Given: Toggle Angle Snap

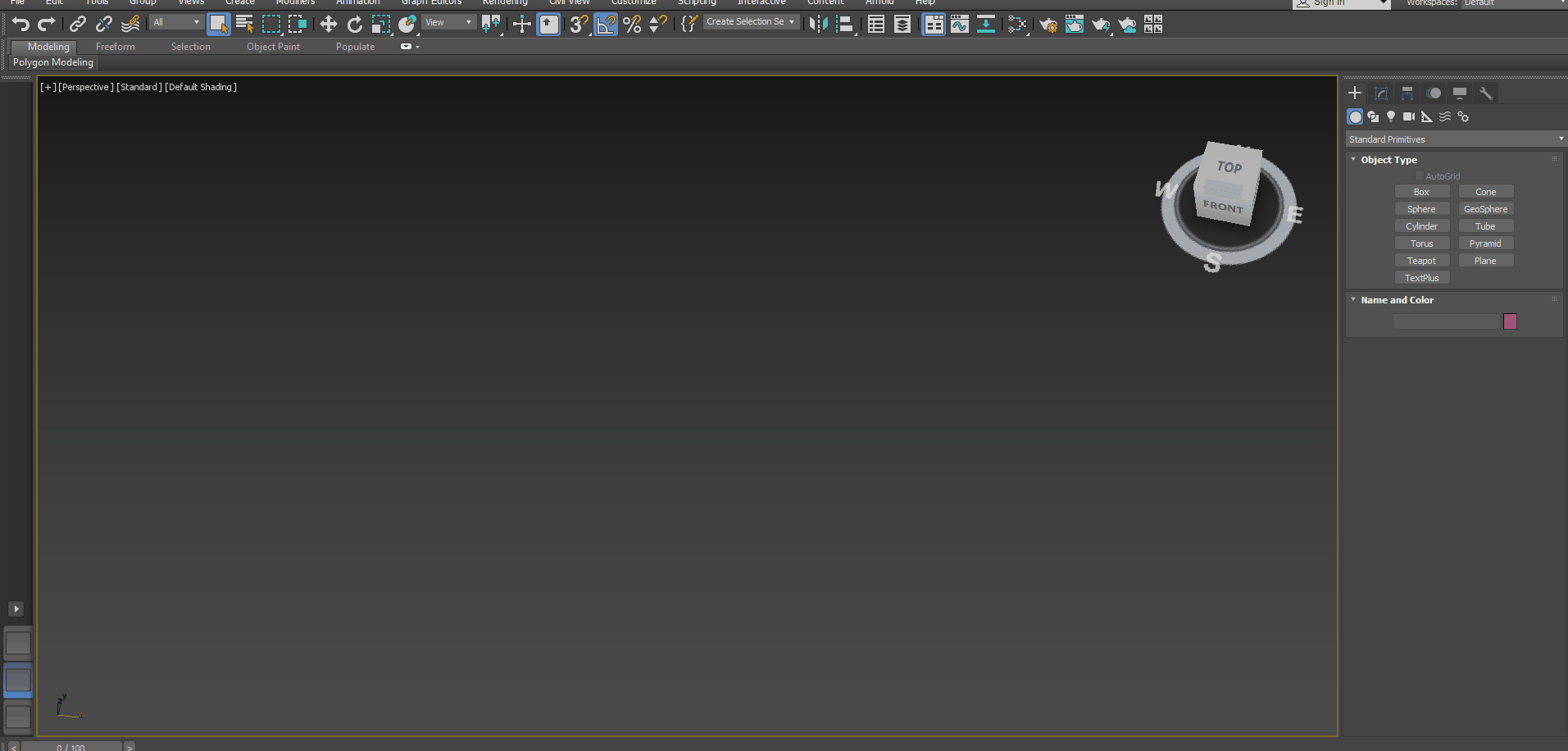Looking at the screenshot, I should [606, 24].
